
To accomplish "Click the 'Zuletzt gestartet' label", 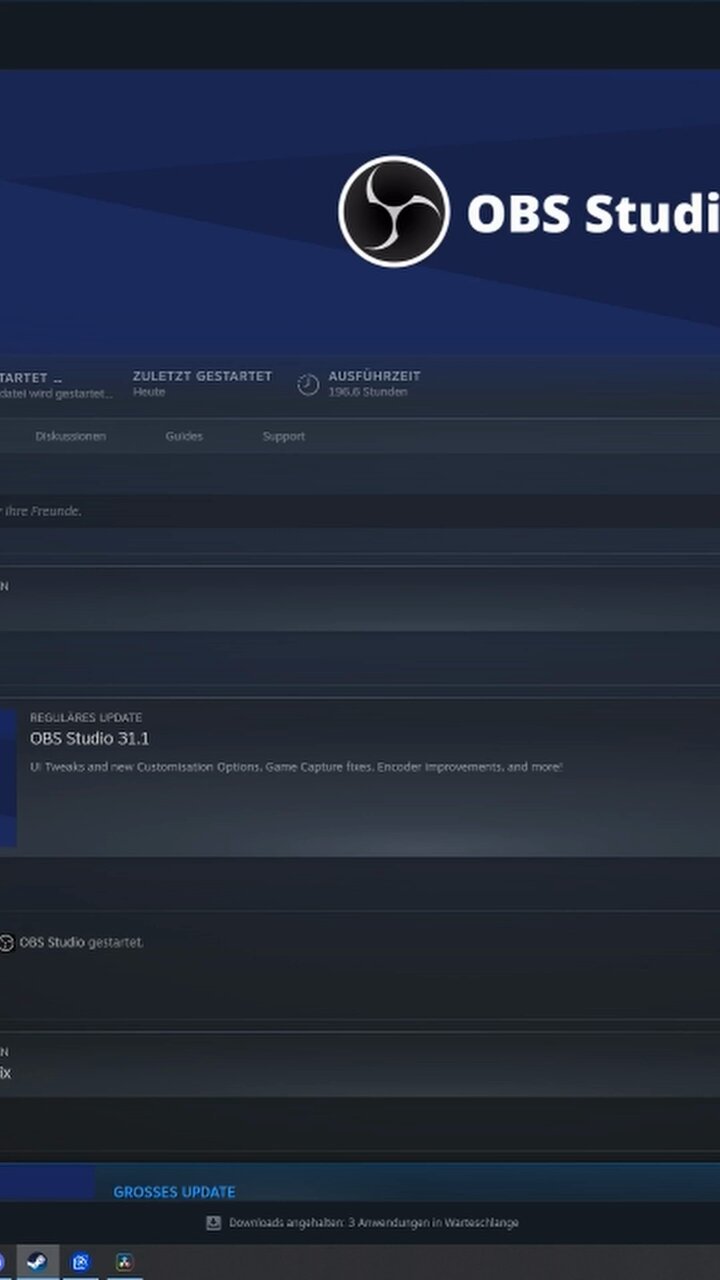I will point(202,376).
